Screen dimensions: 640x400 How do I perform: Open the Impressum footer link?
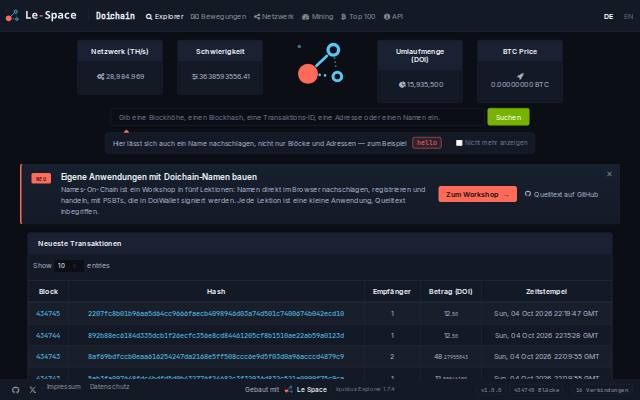click(63, 387)
